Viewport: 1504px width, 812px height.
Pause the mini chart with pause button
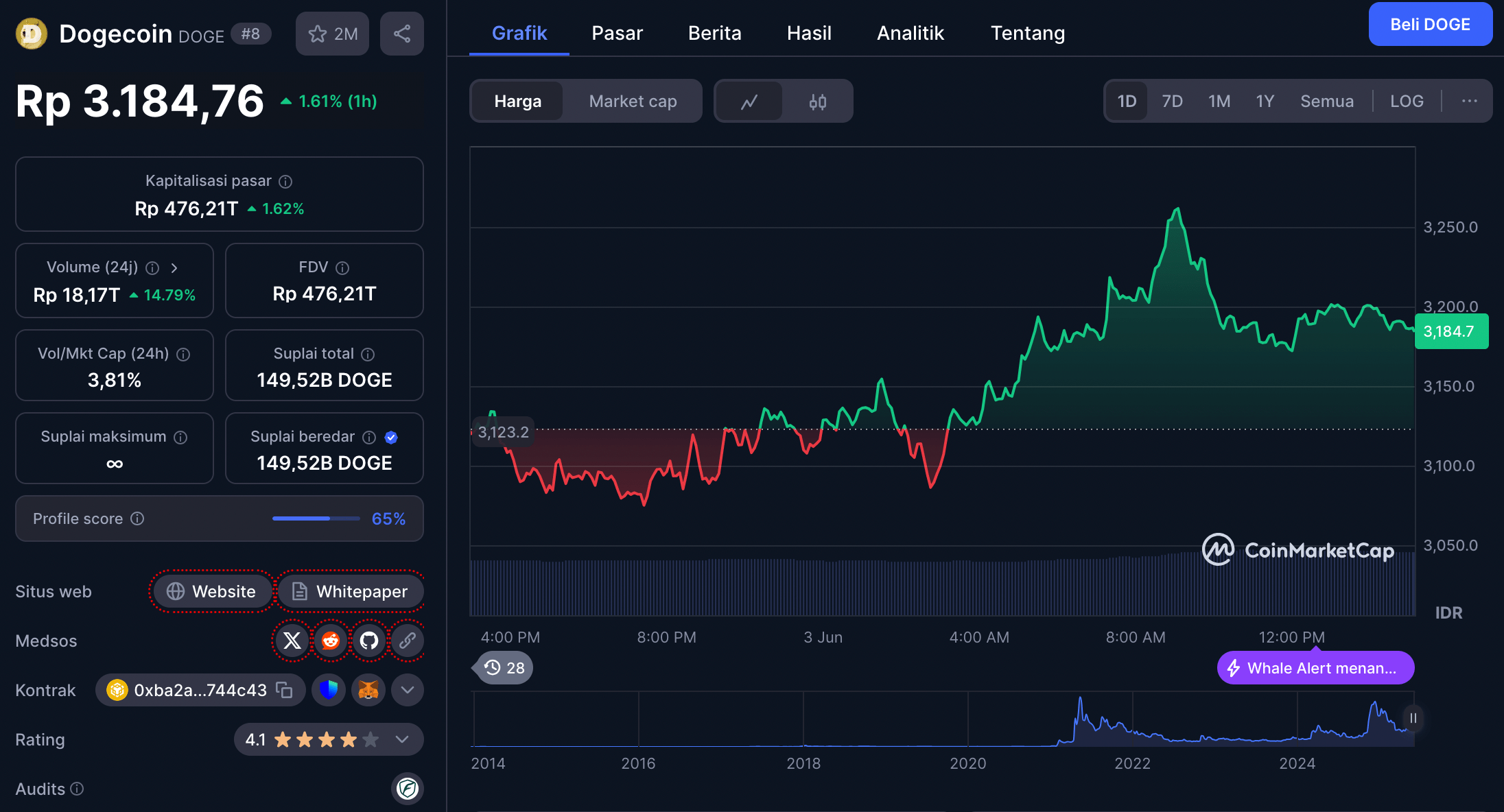[x=1413, y=718]
